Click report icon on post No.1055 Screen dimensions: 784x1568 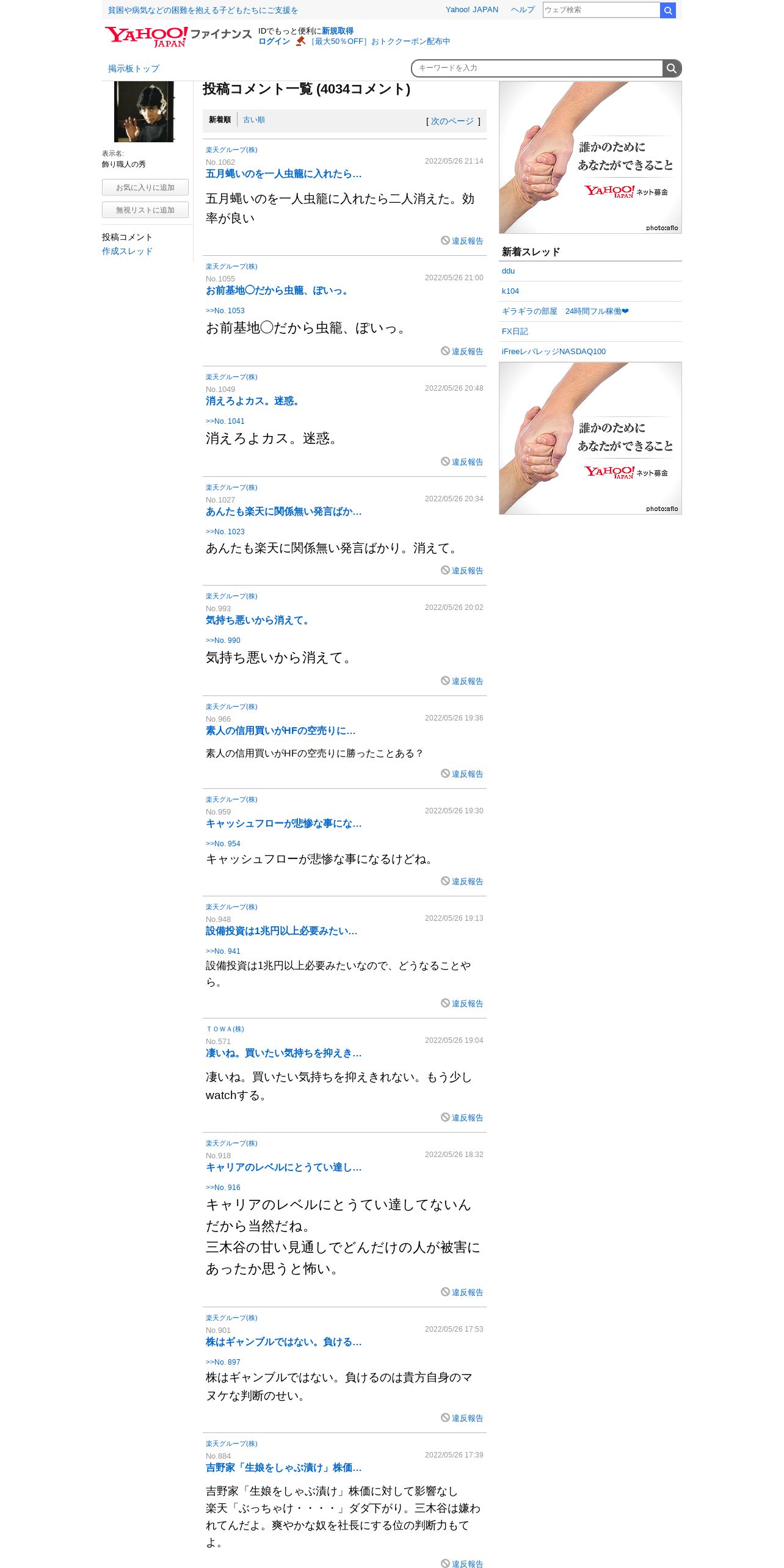click(x=445, y=351)
